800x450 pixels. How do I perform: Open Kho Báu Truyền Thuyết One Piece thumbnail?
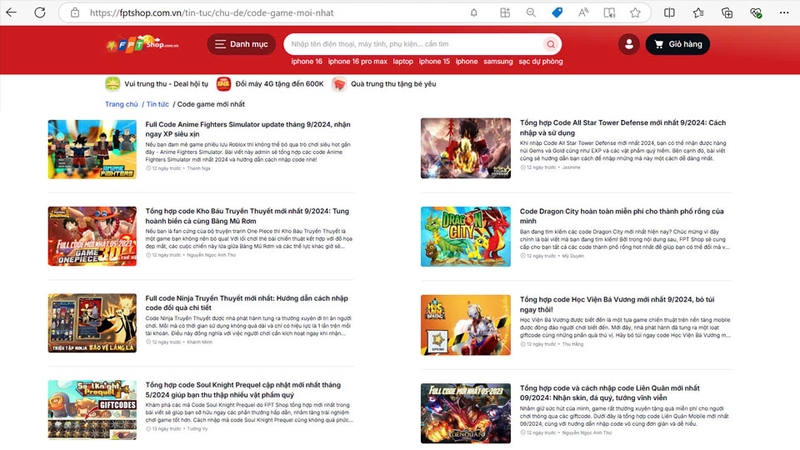click(92, 236)
